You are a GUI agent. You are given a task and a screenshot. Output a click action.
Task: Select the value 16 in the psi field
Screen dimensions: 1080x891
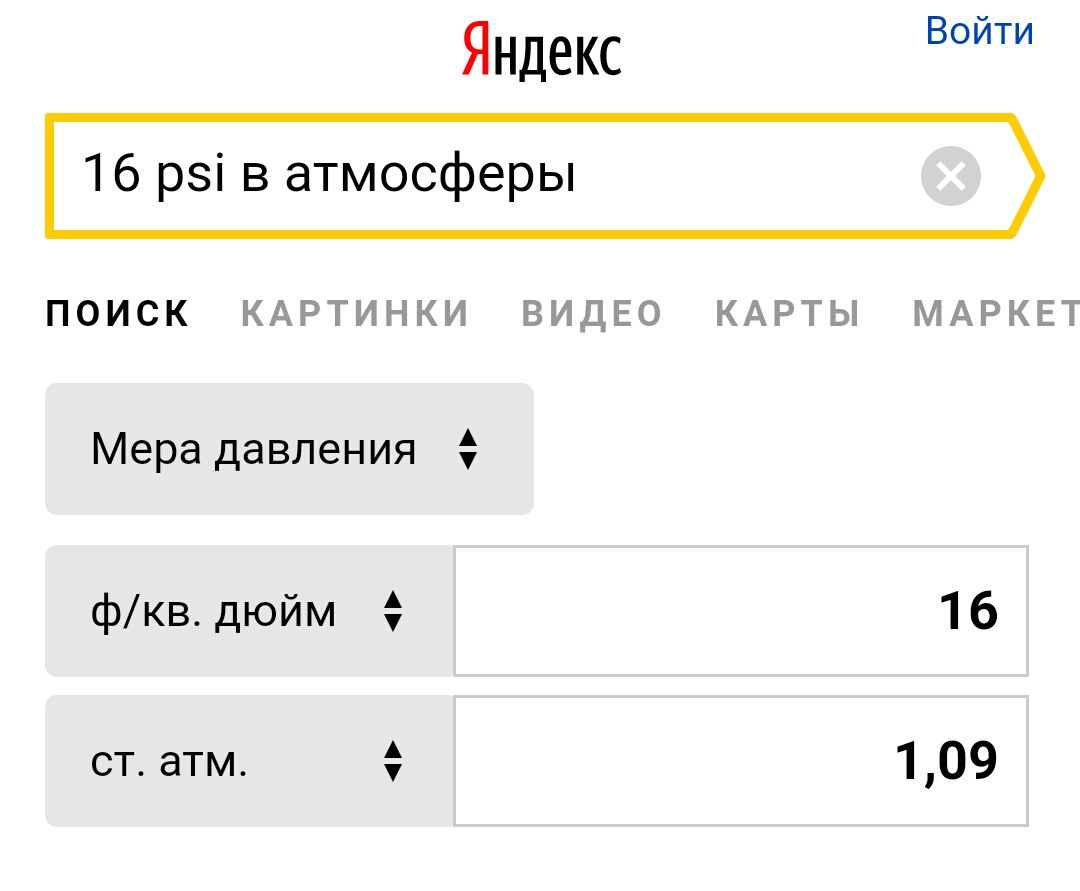click(x=740, y=611)
